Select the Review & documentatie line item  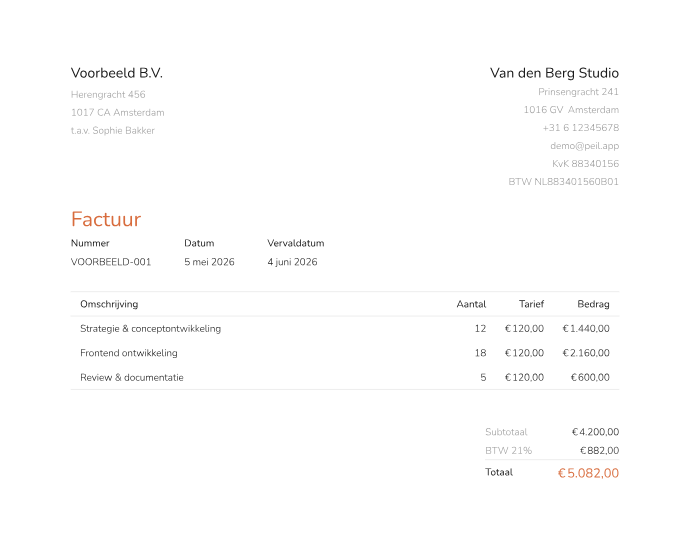[345, 377]
